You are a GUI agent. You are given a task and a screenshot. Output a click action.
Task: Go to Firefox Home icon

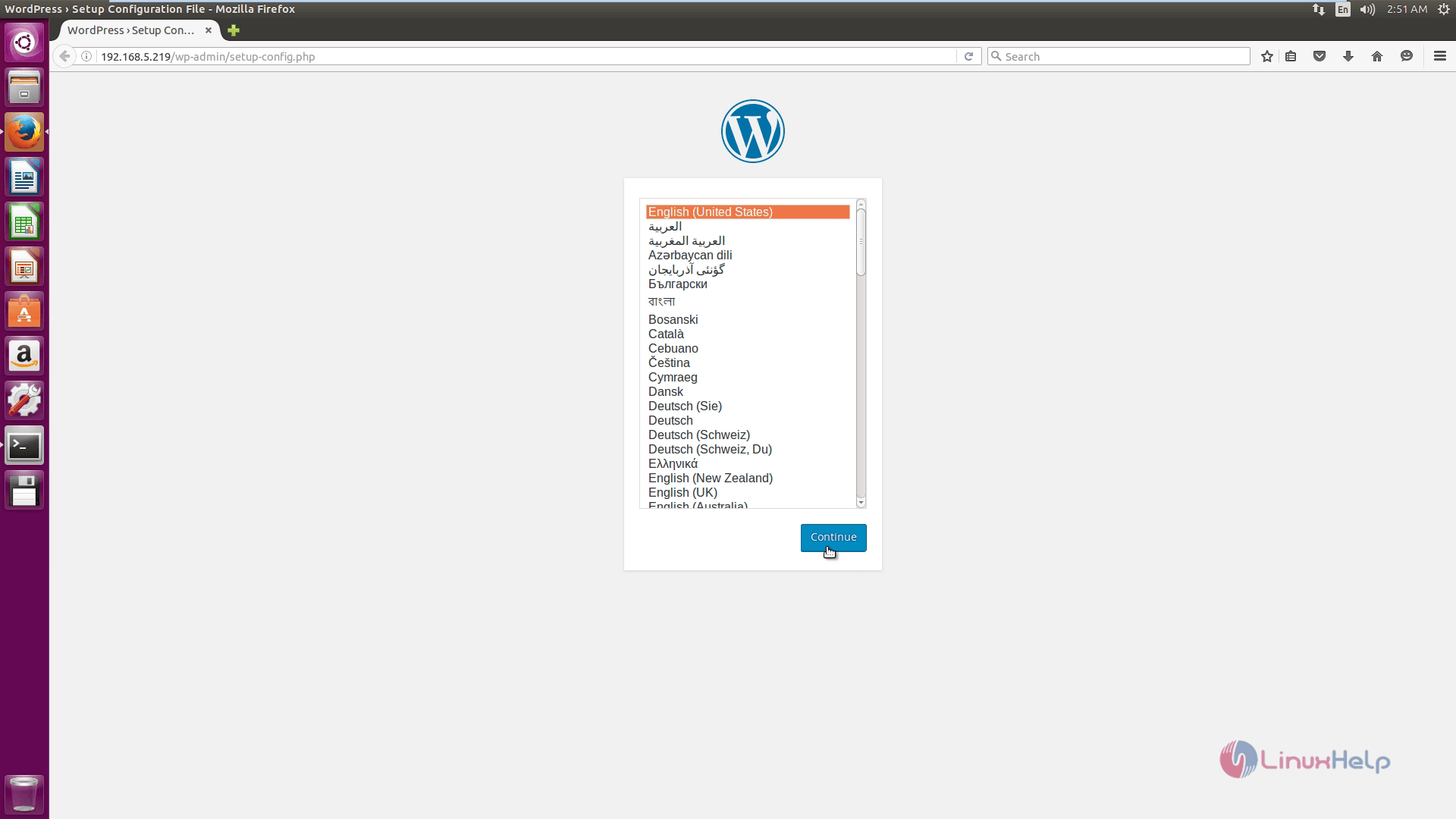1377,56
